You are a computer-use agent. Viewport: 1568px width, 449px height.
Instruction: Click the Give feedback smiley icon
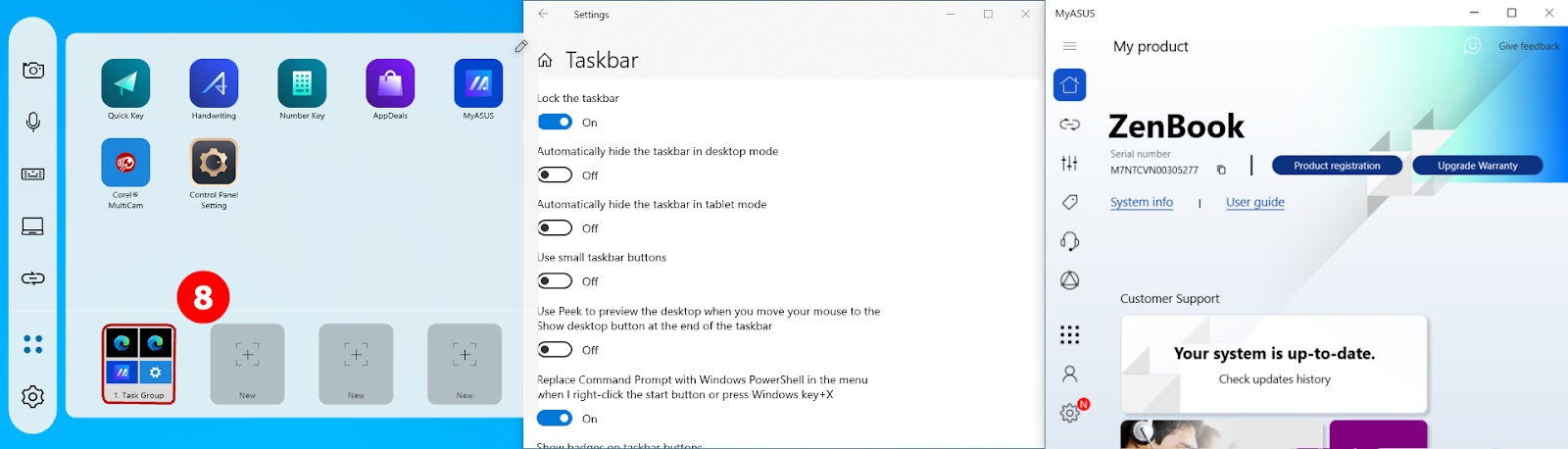click(1472, 46)
